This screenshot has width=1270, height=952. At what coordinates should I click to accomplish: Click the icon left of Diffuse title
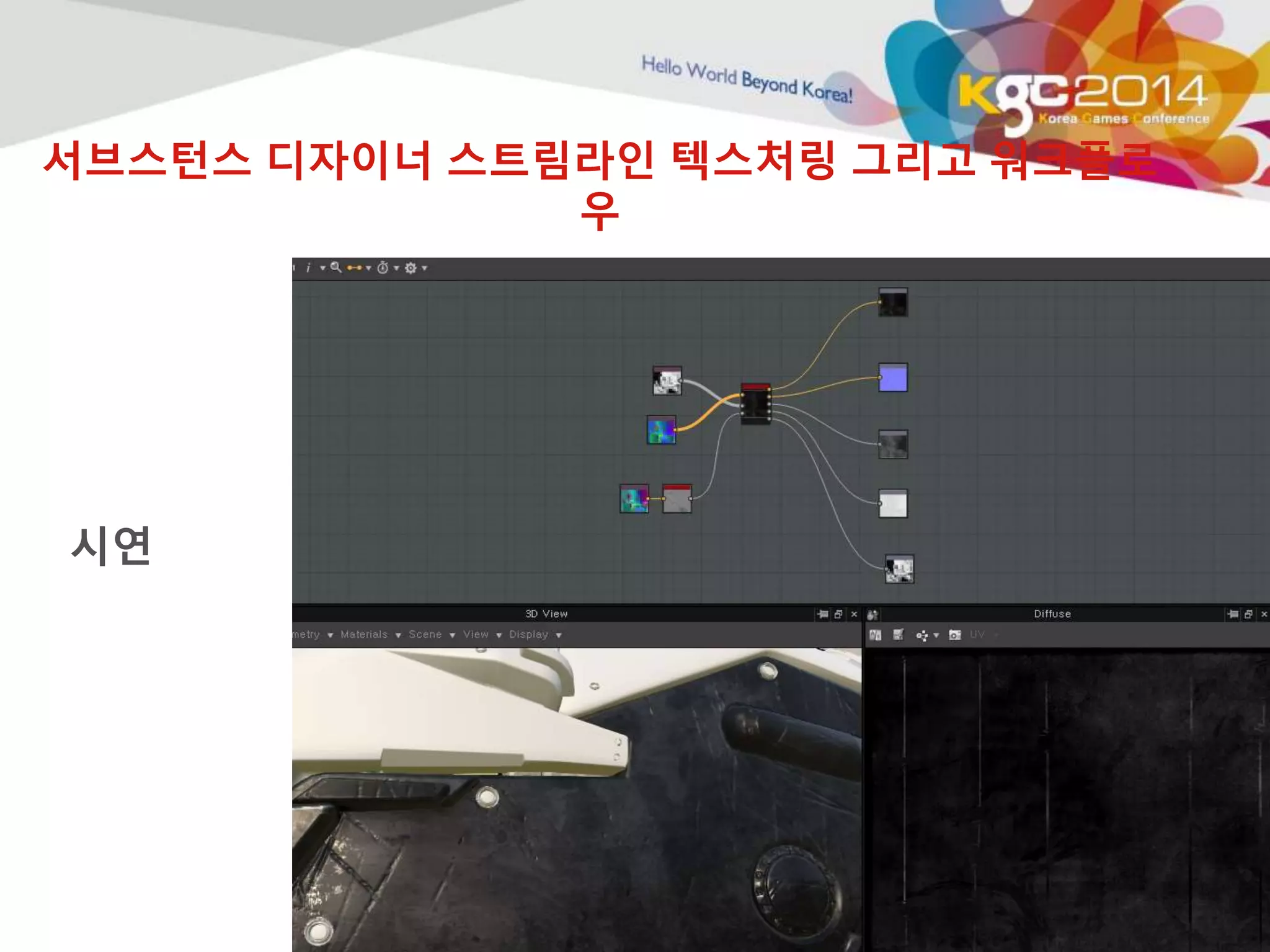click(873, 615)
